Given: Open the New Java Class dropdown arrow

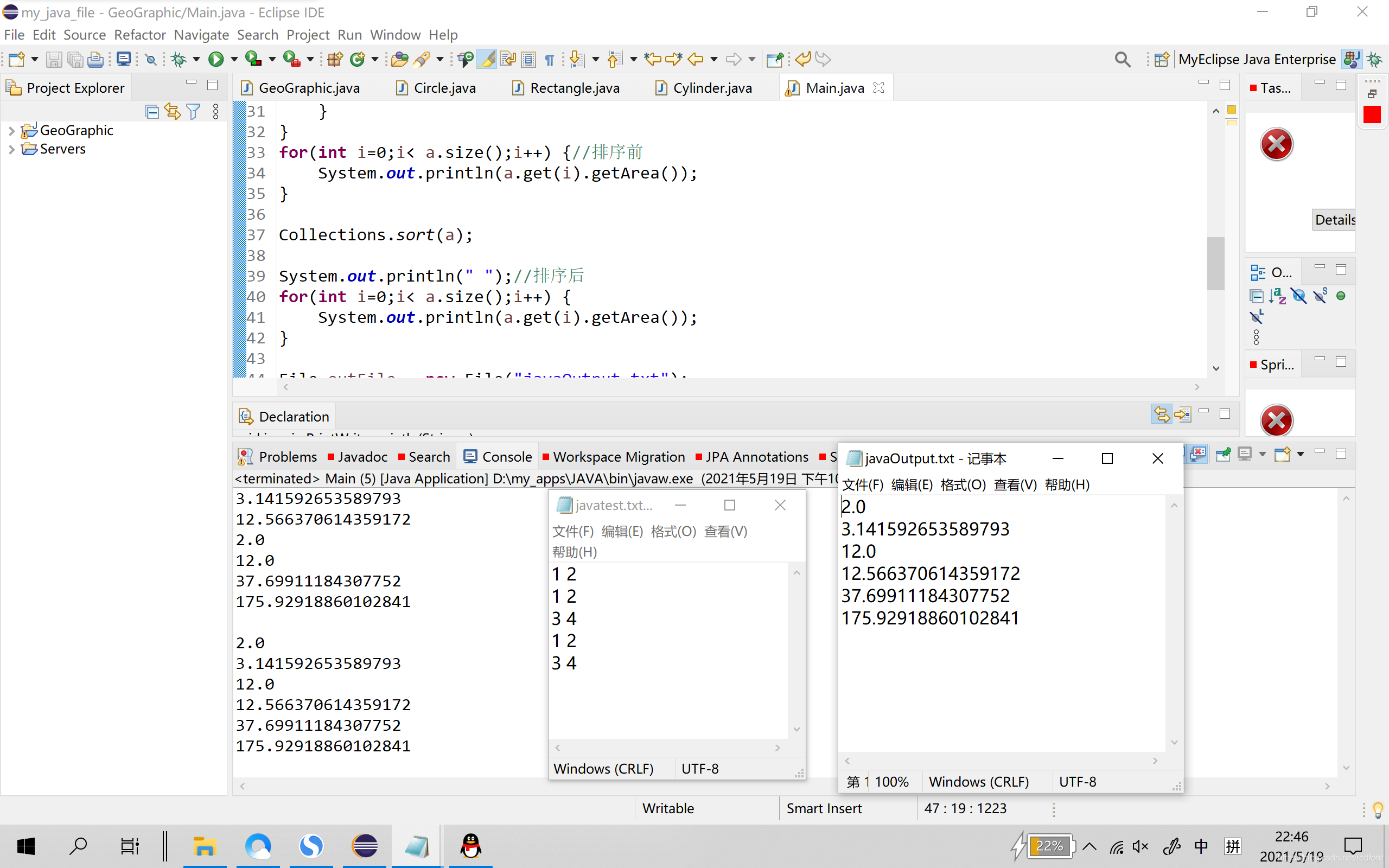Looking at the screenshot, I should click(375, 59).
